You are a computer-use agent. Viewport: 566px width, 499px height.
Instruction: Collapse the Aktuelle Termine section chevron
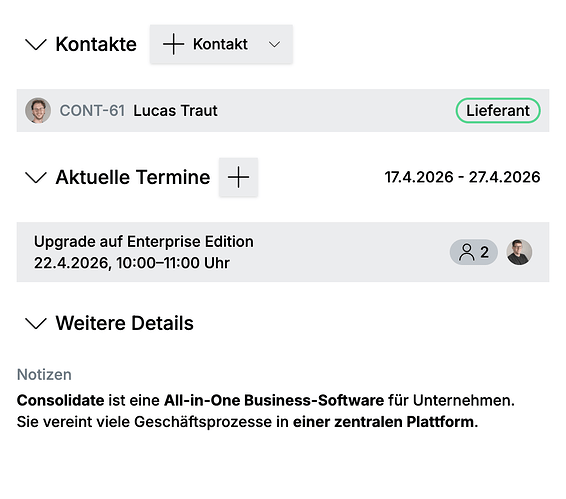36,177
